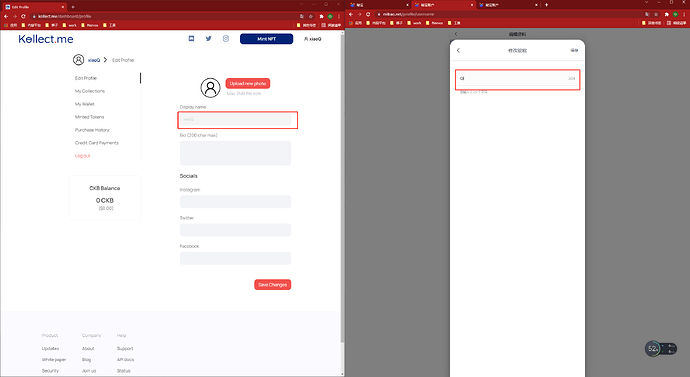Open Minted Tokens in the sidebar
The width and height of the screenshot is (690, 377).
tap(89, 117)
